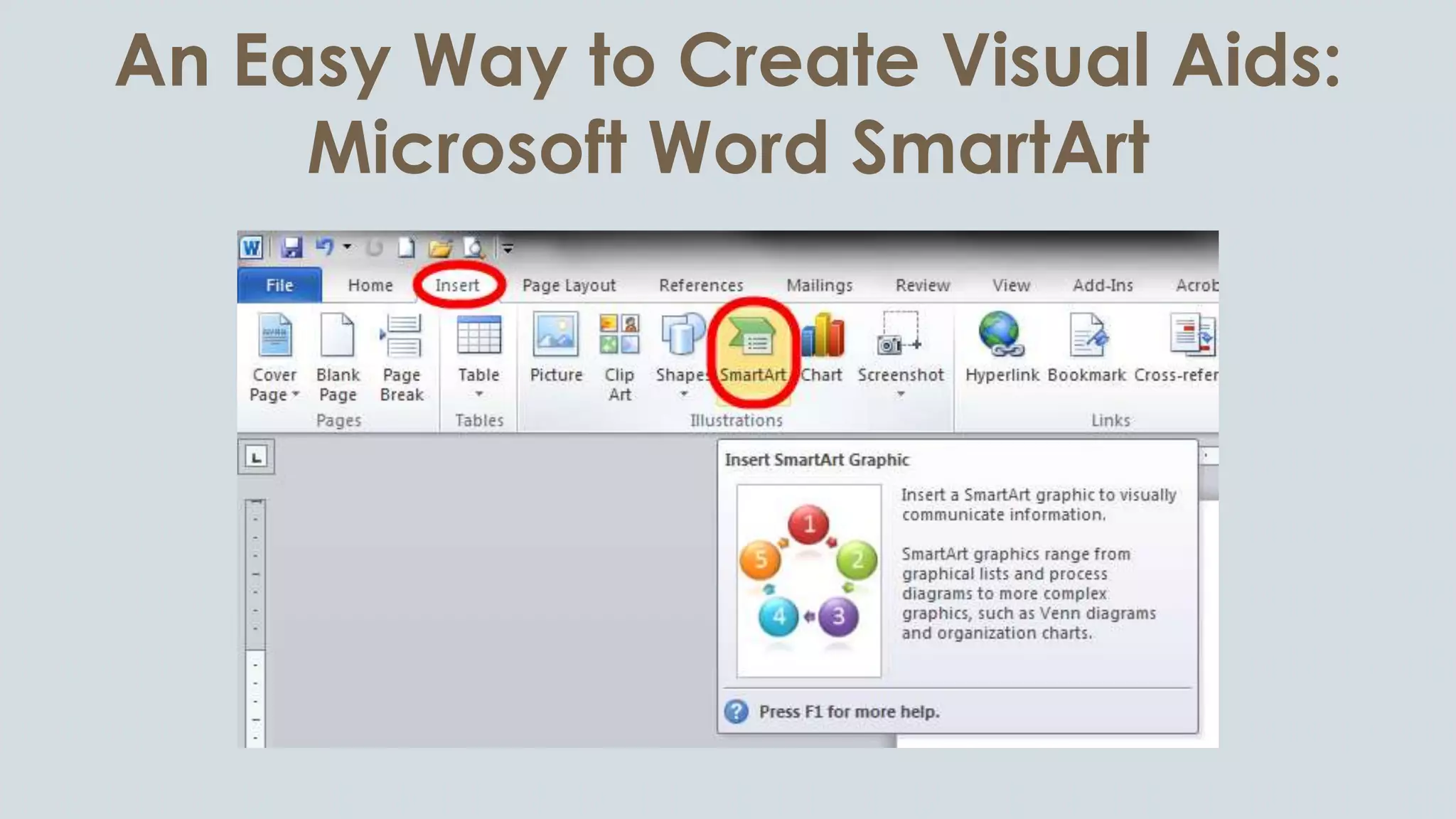
Task: Insert Clip Art
Action: point(619,358)
